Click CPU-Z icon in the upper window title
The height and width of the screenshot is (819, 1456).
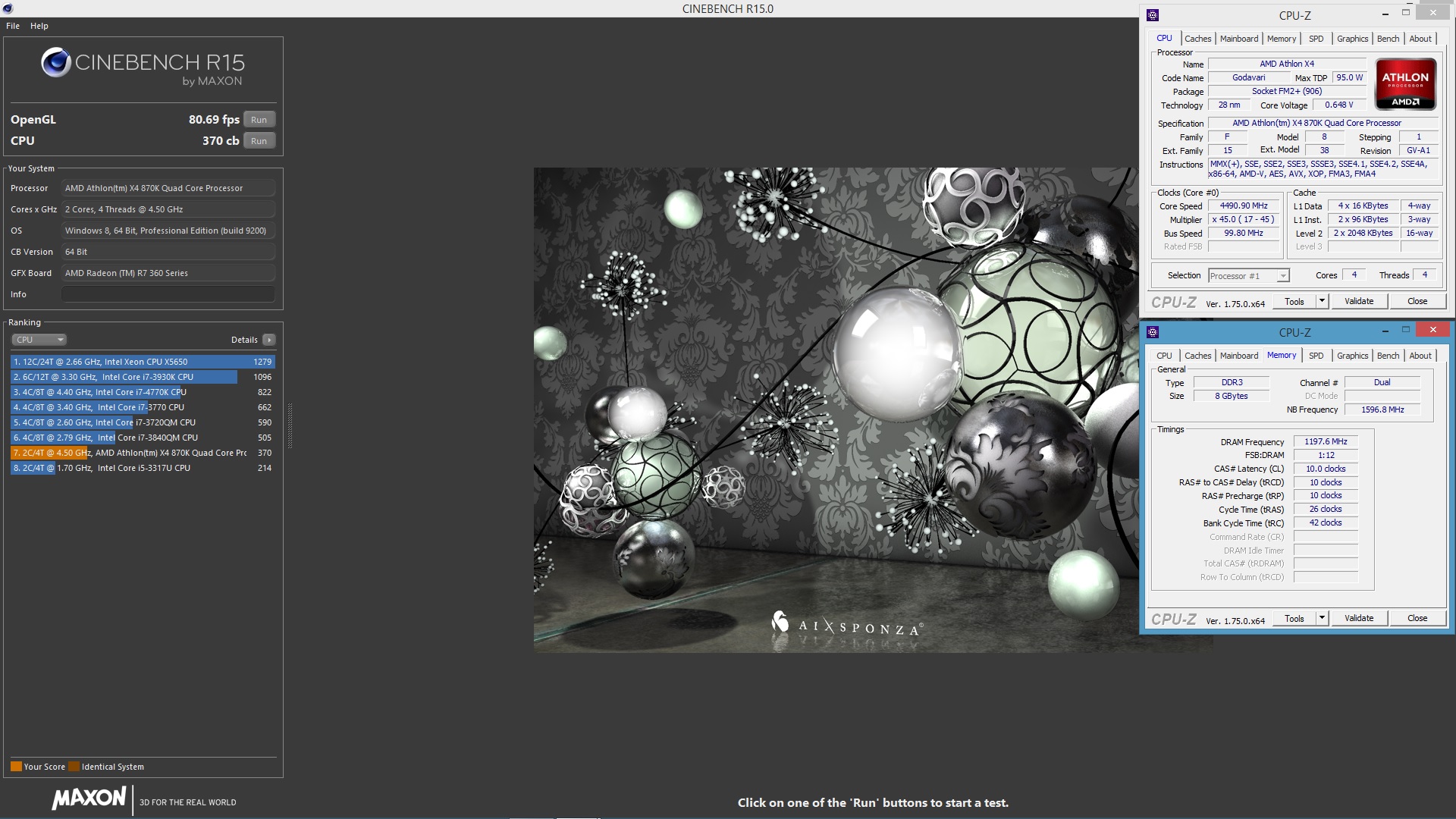coord(1153,15)
